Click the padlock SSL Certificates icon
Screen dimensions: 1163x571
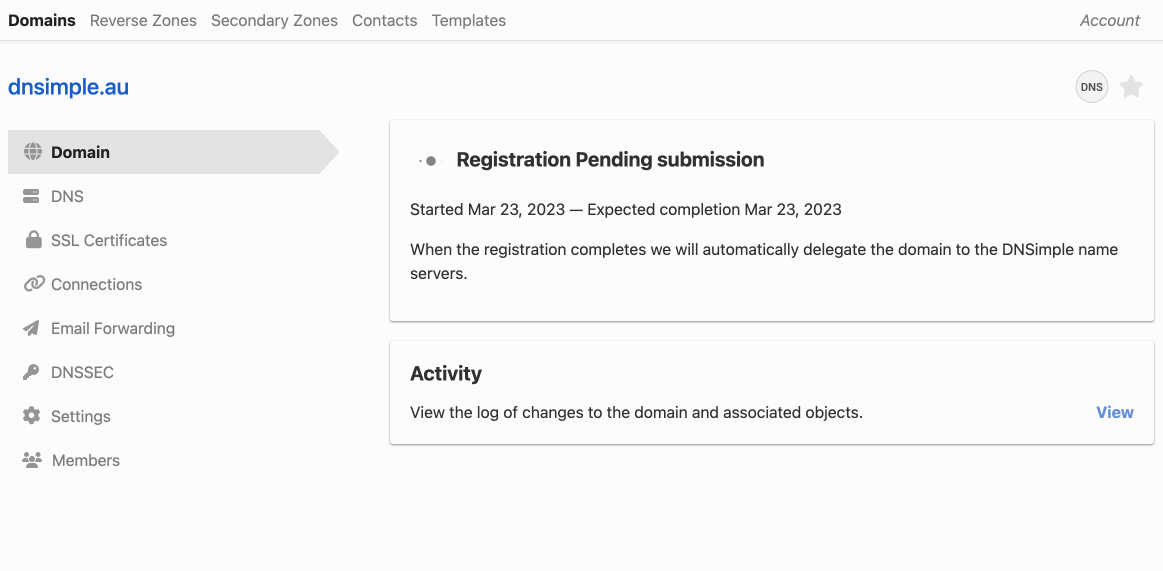[x=32, y=240]
